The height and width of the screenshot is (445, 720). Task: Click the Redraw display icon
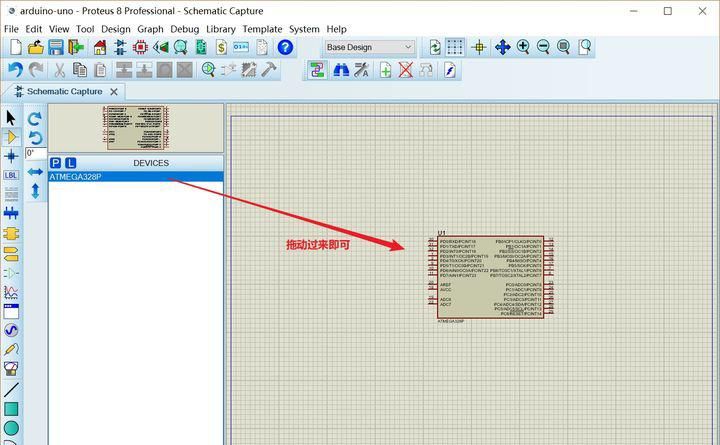pyautogui.click(x=435, y=47)
